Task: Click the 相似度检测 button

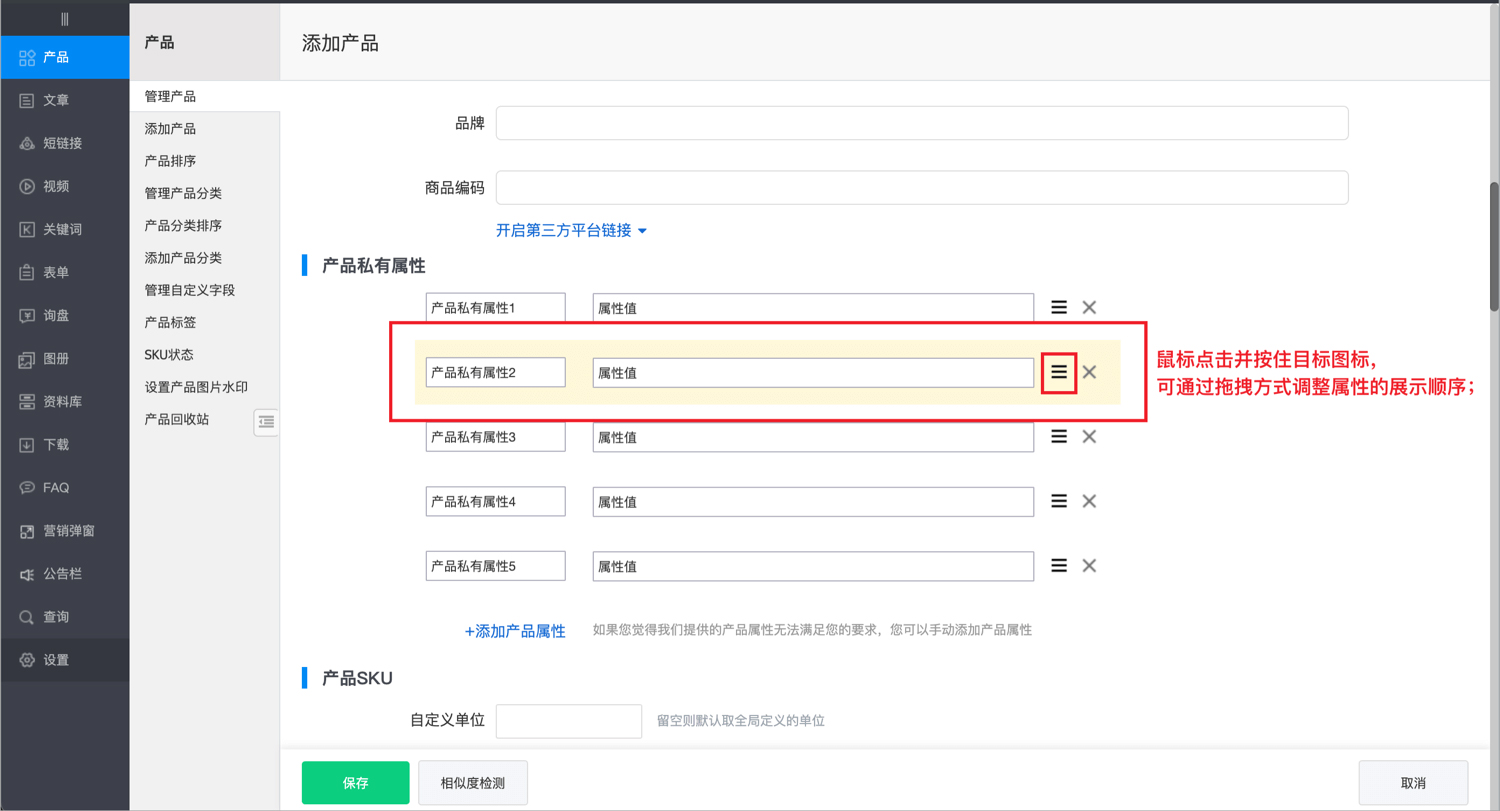Action: point(472,783)
